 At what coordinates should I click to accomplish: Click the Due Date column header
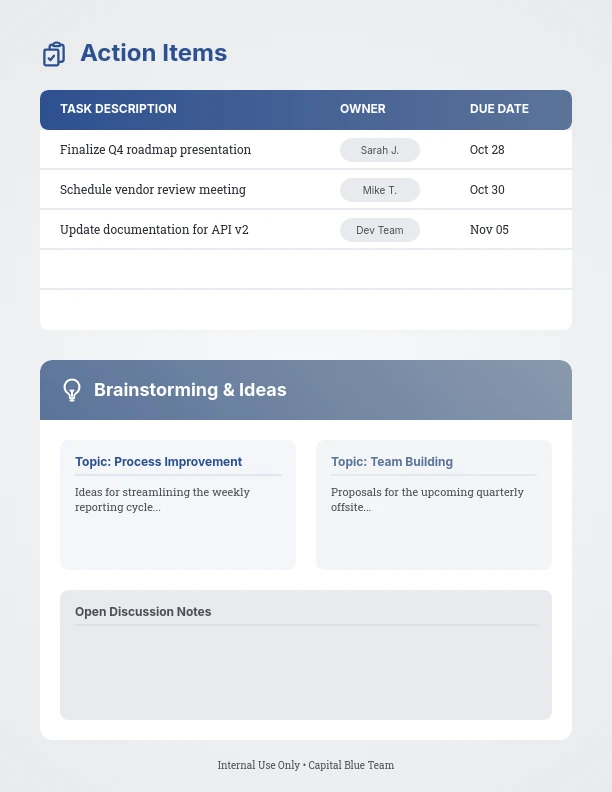[x=499, y=109]
